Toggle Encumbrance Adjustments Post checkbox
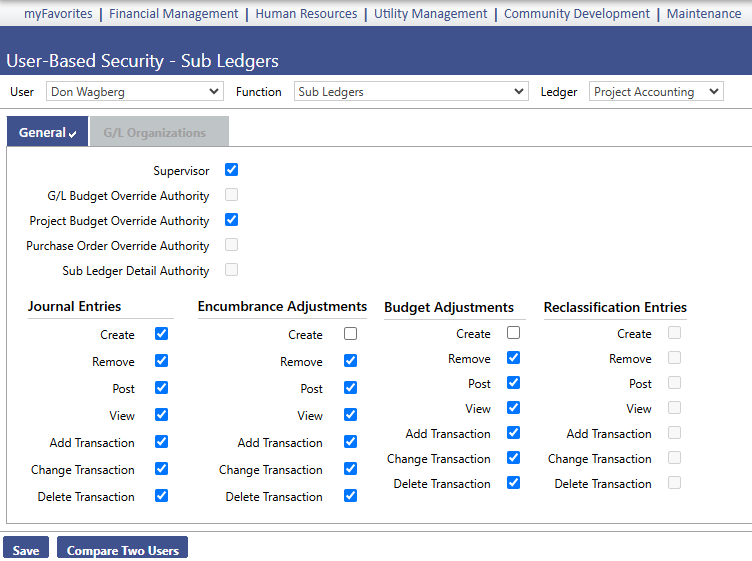752x561 pixels. [x=351, y=387]
